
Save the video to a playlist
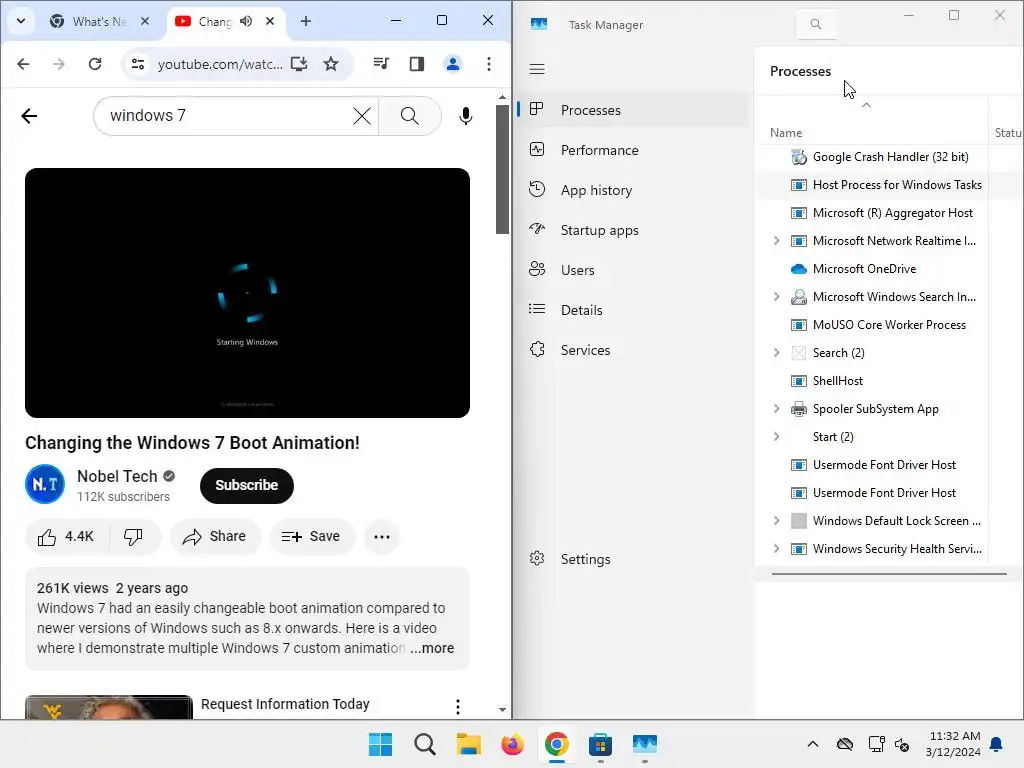[x=312, y=537]
